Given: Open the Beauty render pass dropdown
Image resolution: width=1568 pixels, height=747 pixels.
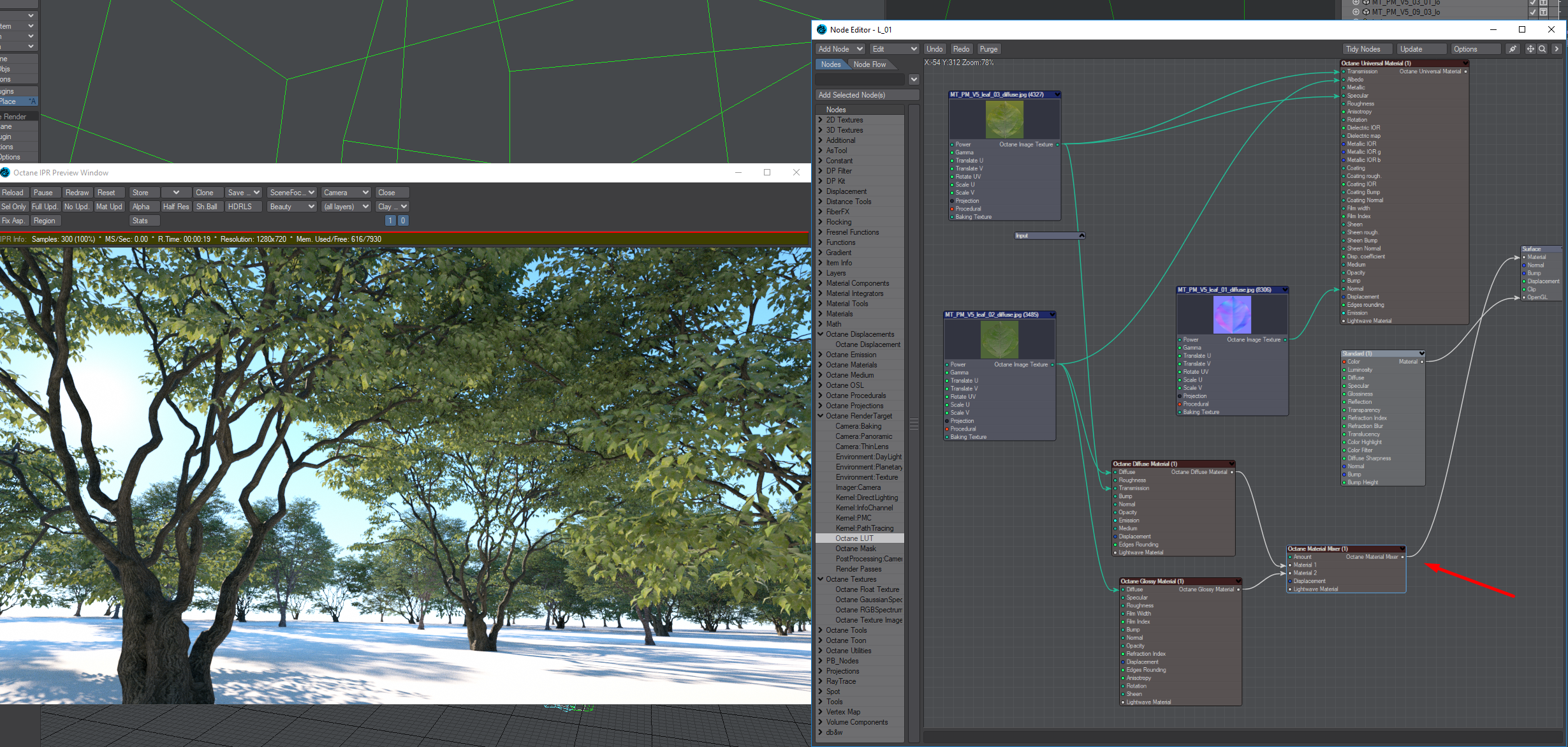Looking at the screenshot, I should 292,207.
